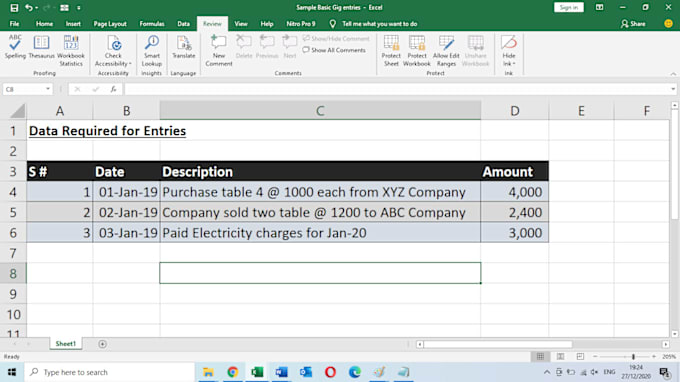
Task: Go to Previous comment
Action: pyautogui.click(x=267, y=47)
